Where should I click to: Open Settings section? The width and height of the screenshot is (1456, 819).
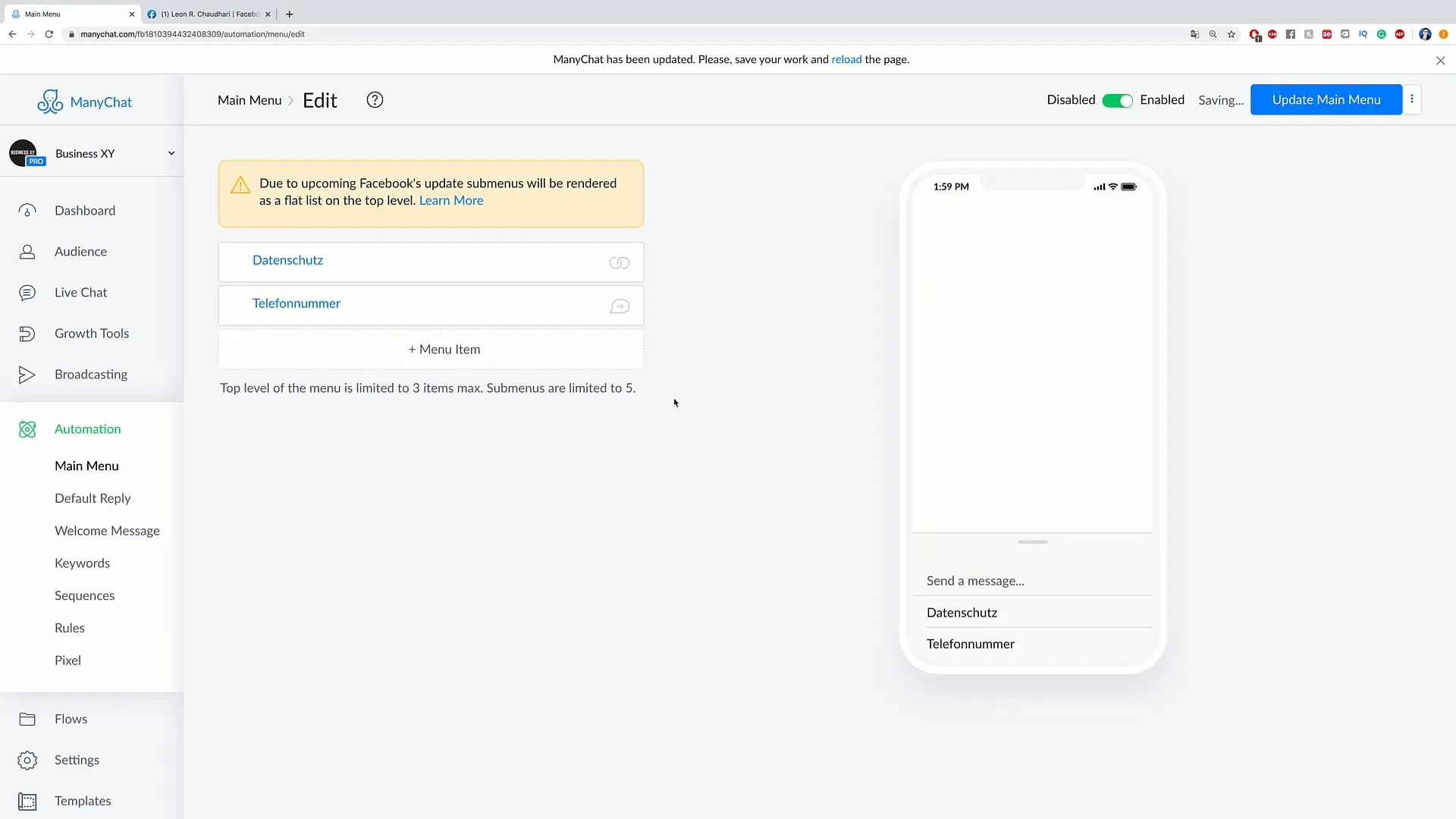point(76,759)
